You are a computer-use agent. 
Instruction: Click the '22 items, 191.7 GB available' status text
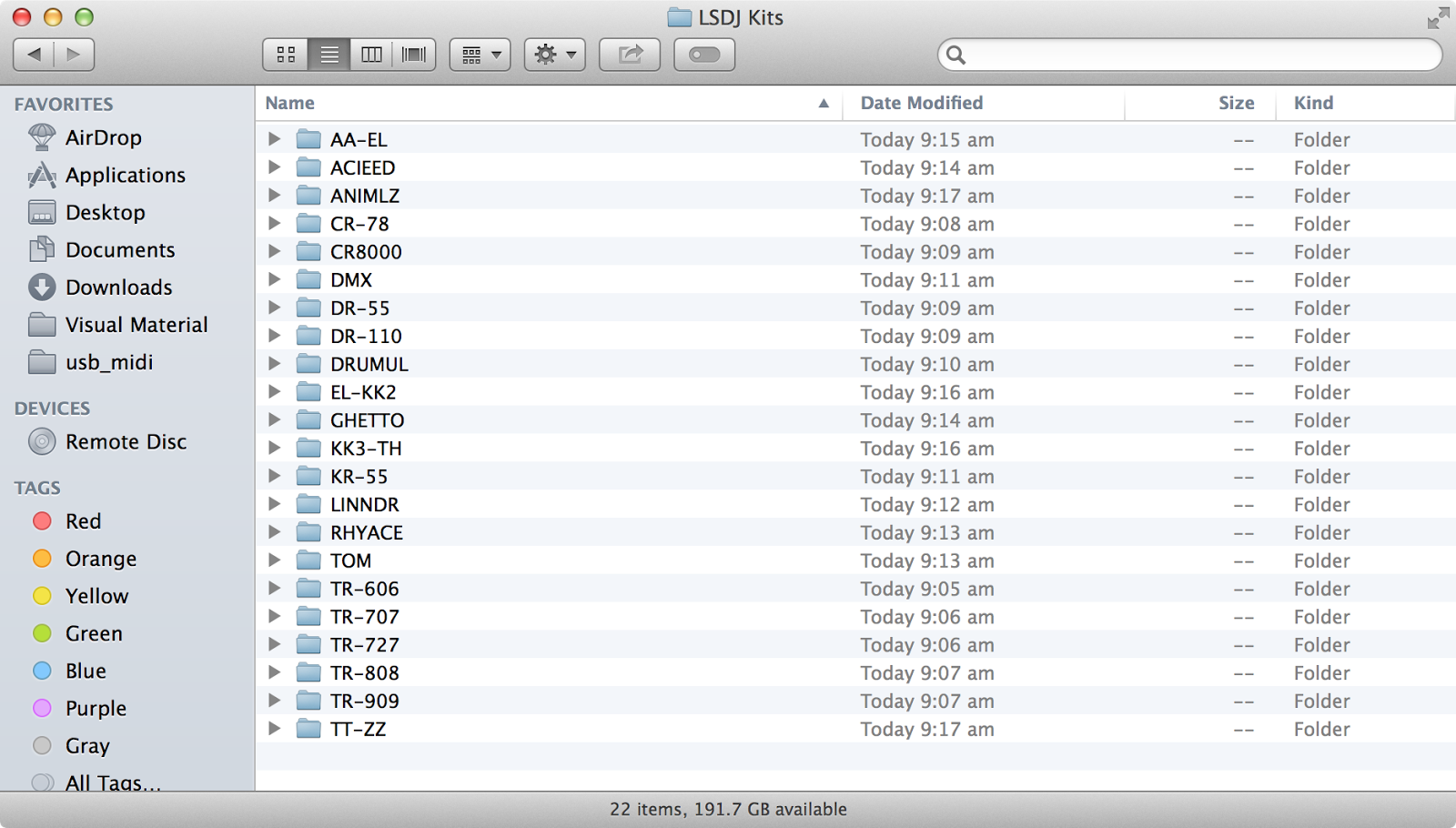(728, 809)
